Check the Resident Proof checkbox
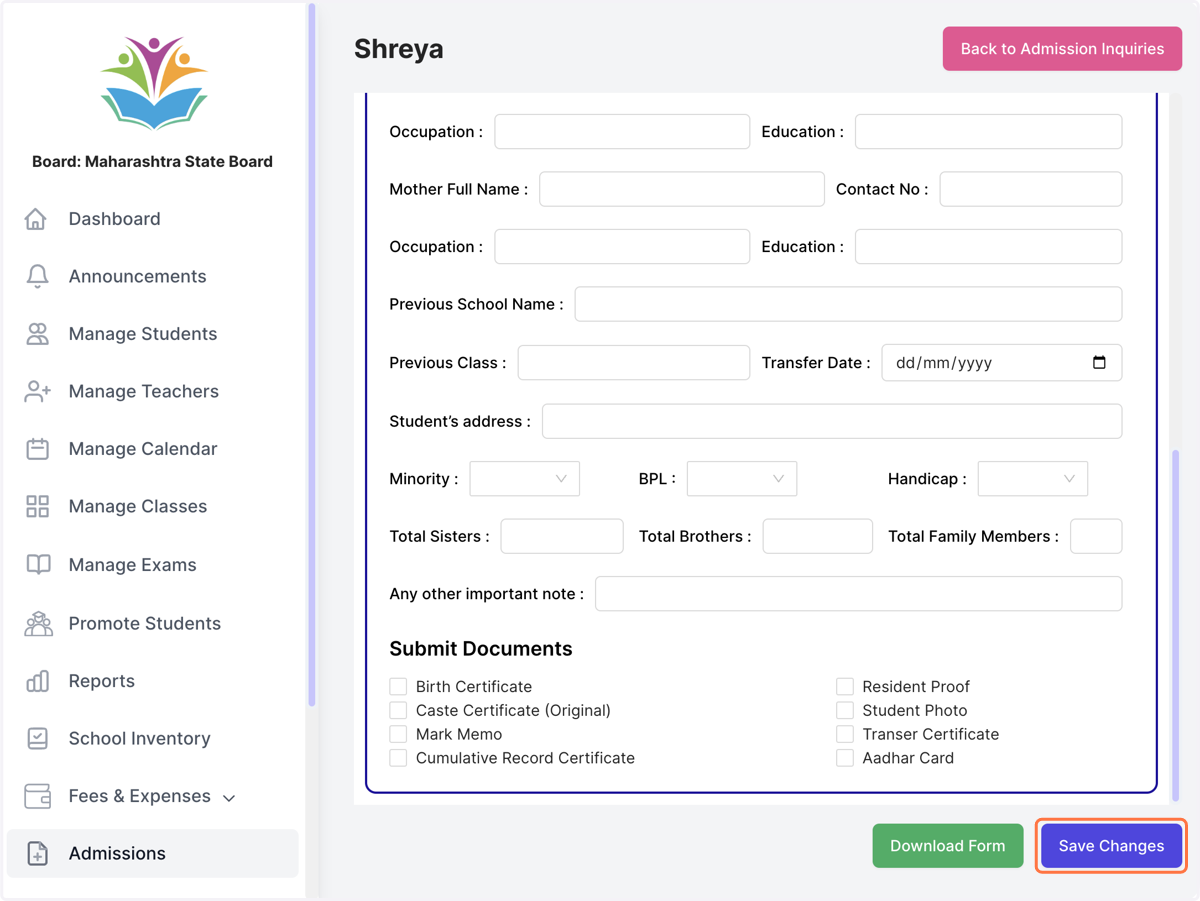The height and width of the screenshot is (901, 1200). point(845,687)
